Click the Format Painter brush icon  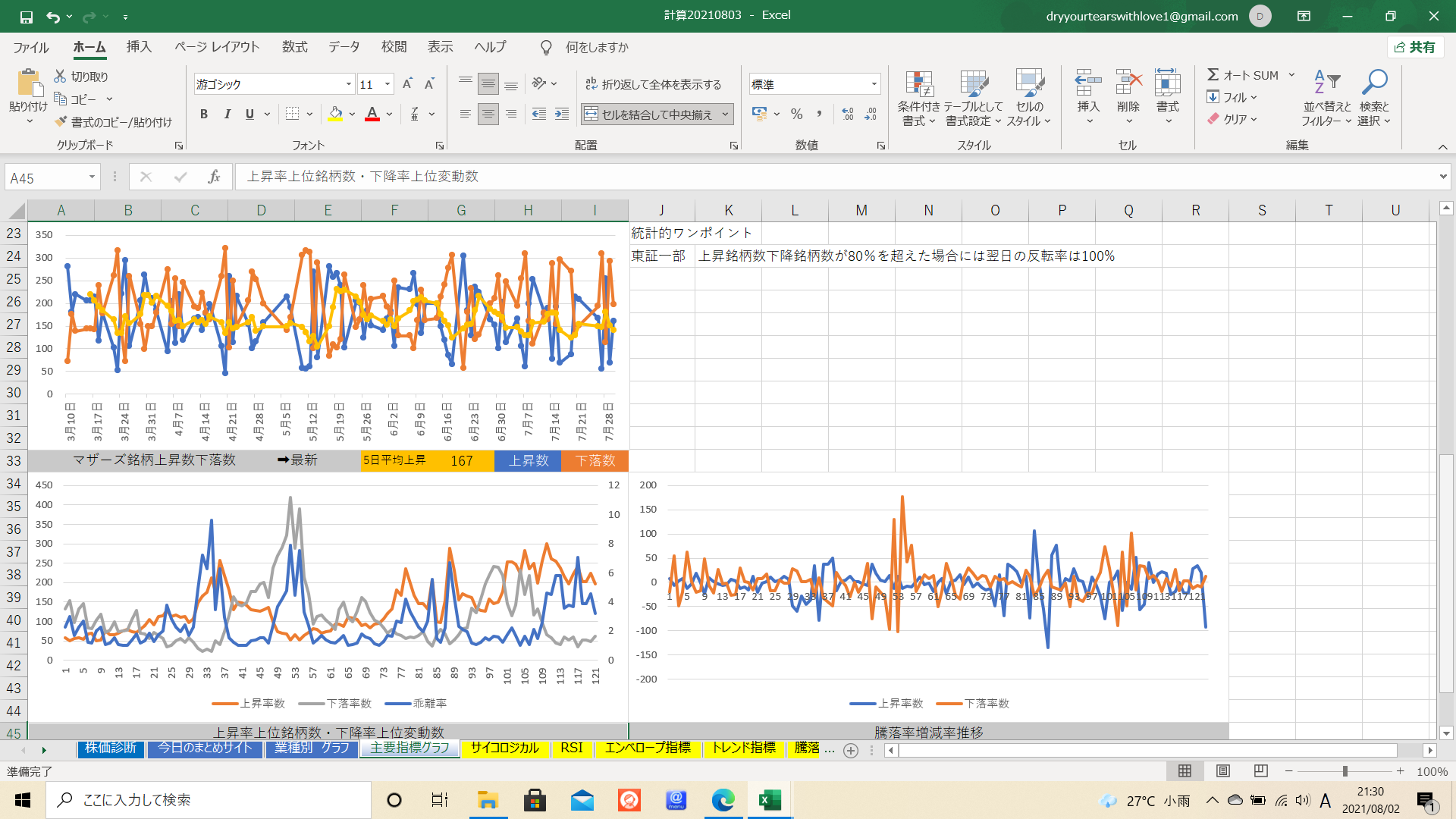pyautogui.click(x=61, y=122)
